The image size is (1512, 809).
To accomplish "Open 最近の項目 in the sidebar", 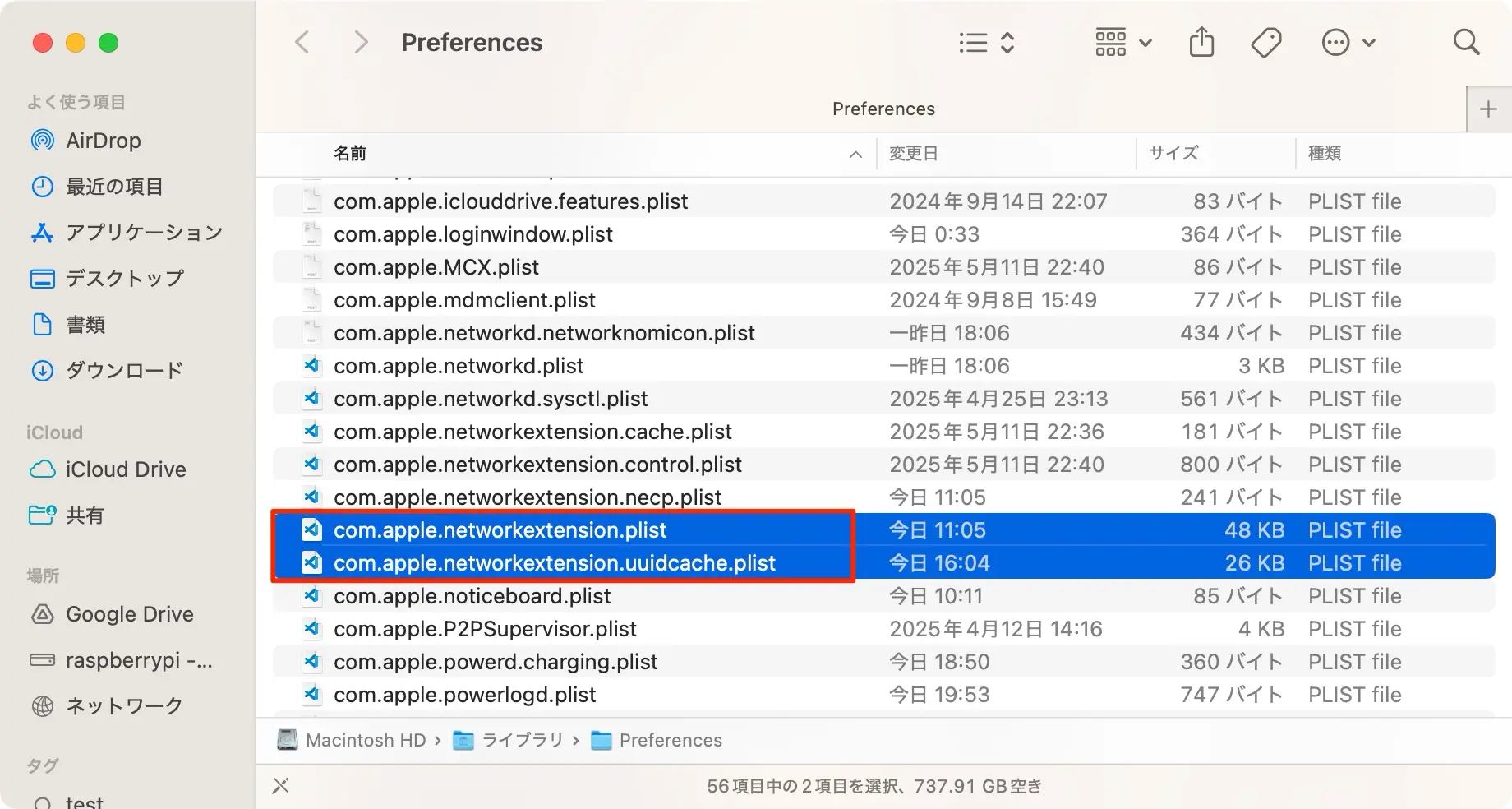I will [114, 187].
